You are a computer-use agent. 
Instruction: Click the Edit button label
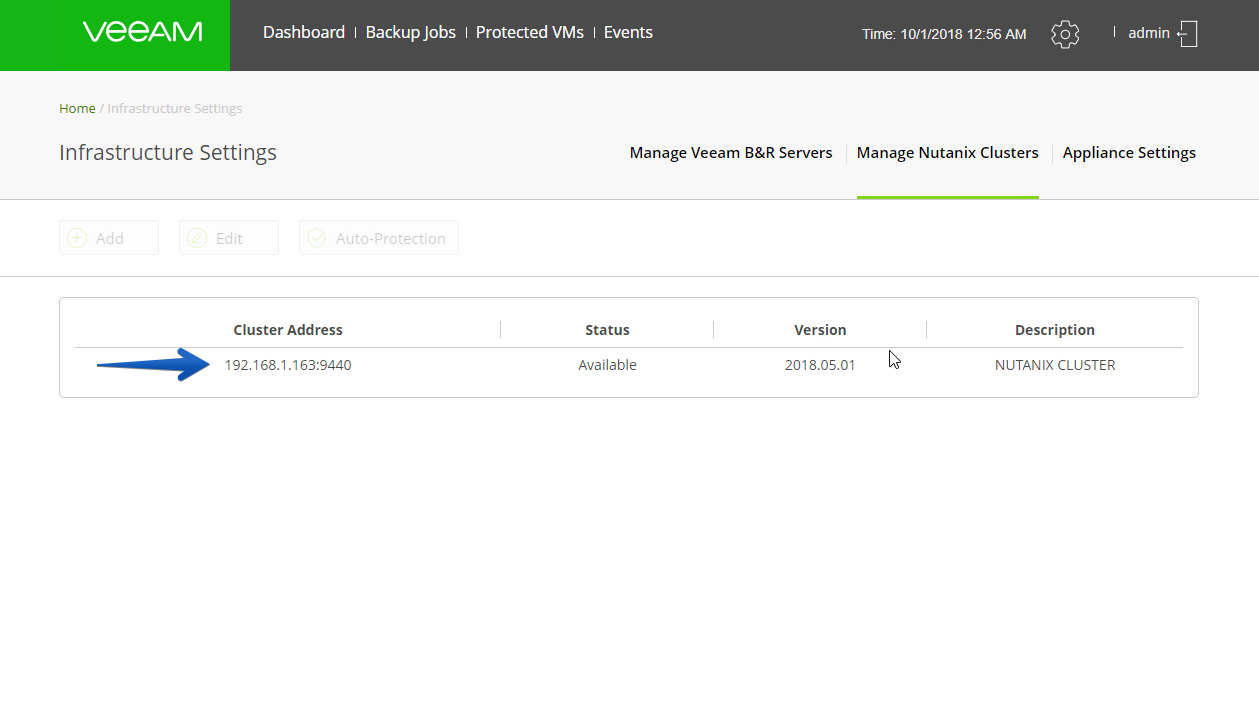point(229,238)
